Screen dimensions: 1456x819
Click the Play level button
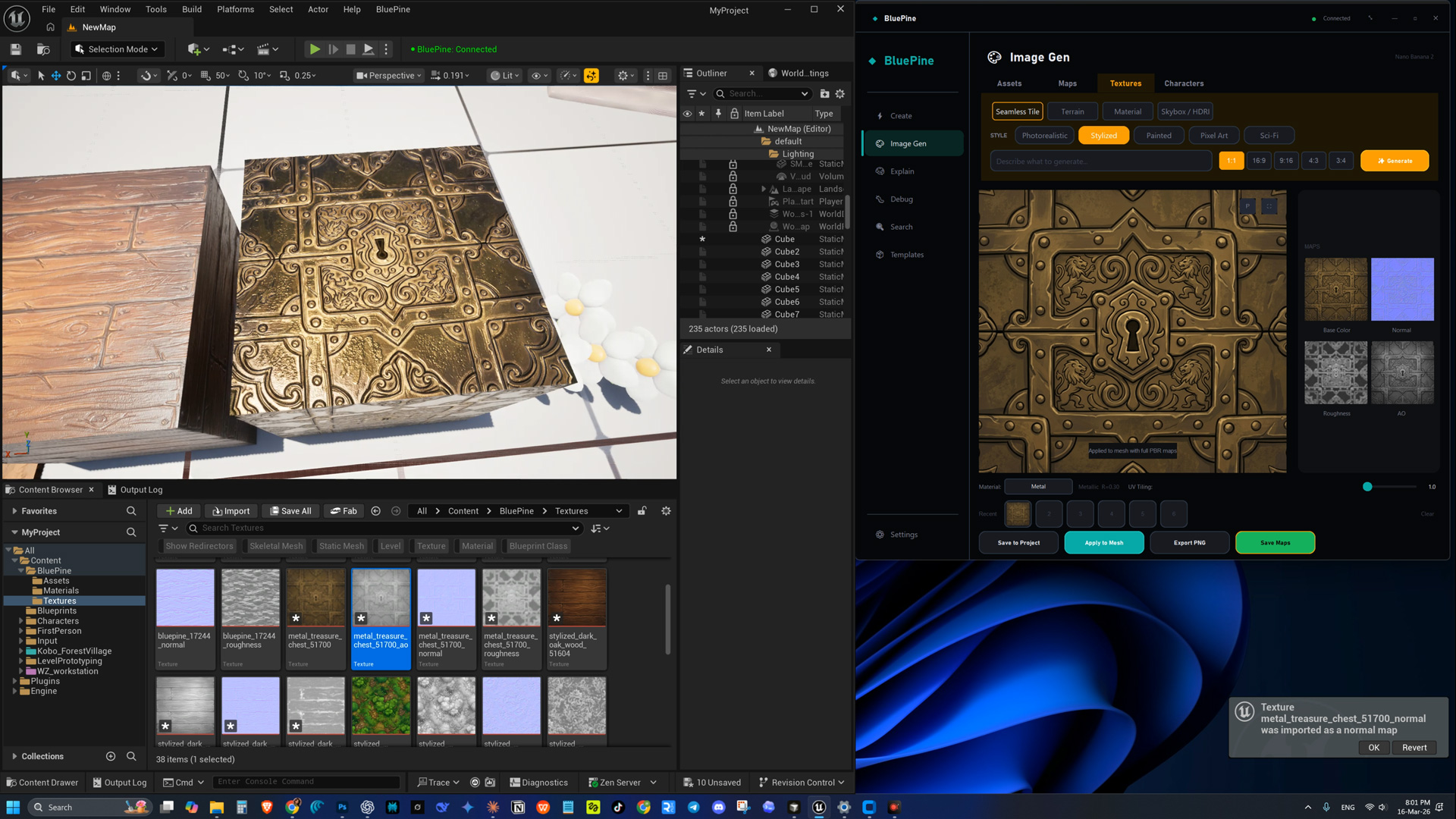click(314, 49)
